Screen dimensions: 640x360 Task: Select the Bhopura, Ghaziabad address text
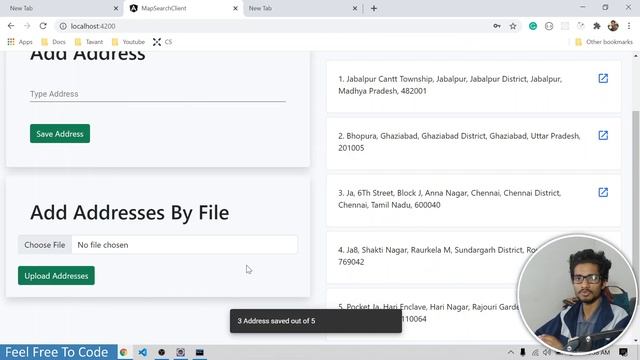coord(459,142)
